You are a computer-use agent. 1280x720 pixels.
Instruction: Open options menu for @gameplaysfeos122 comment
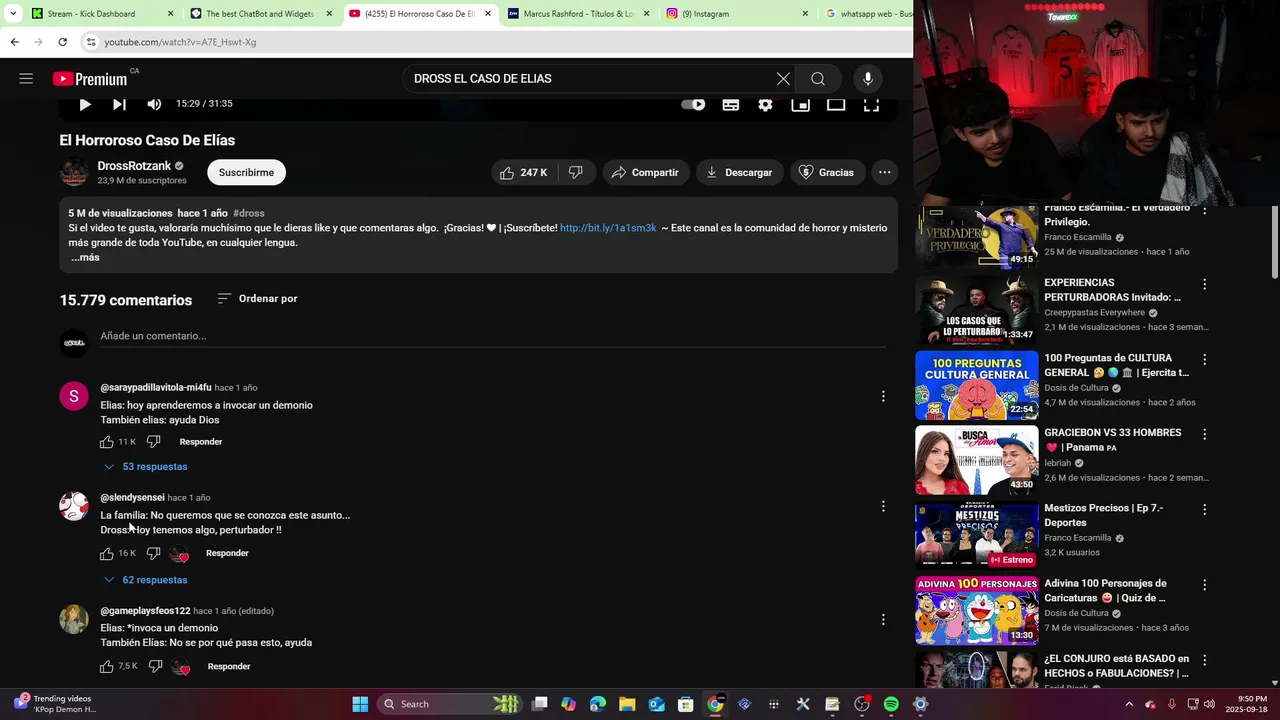click(883, 620)
